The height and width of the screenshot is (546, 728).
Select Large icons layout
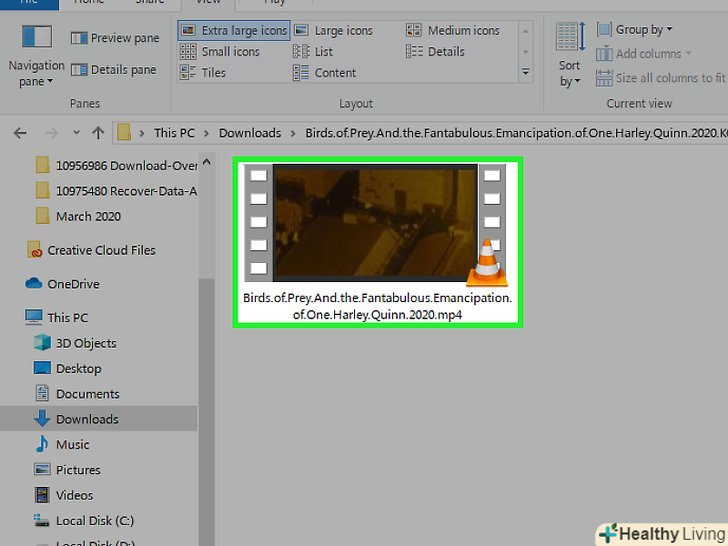click(x=333, y=31)
